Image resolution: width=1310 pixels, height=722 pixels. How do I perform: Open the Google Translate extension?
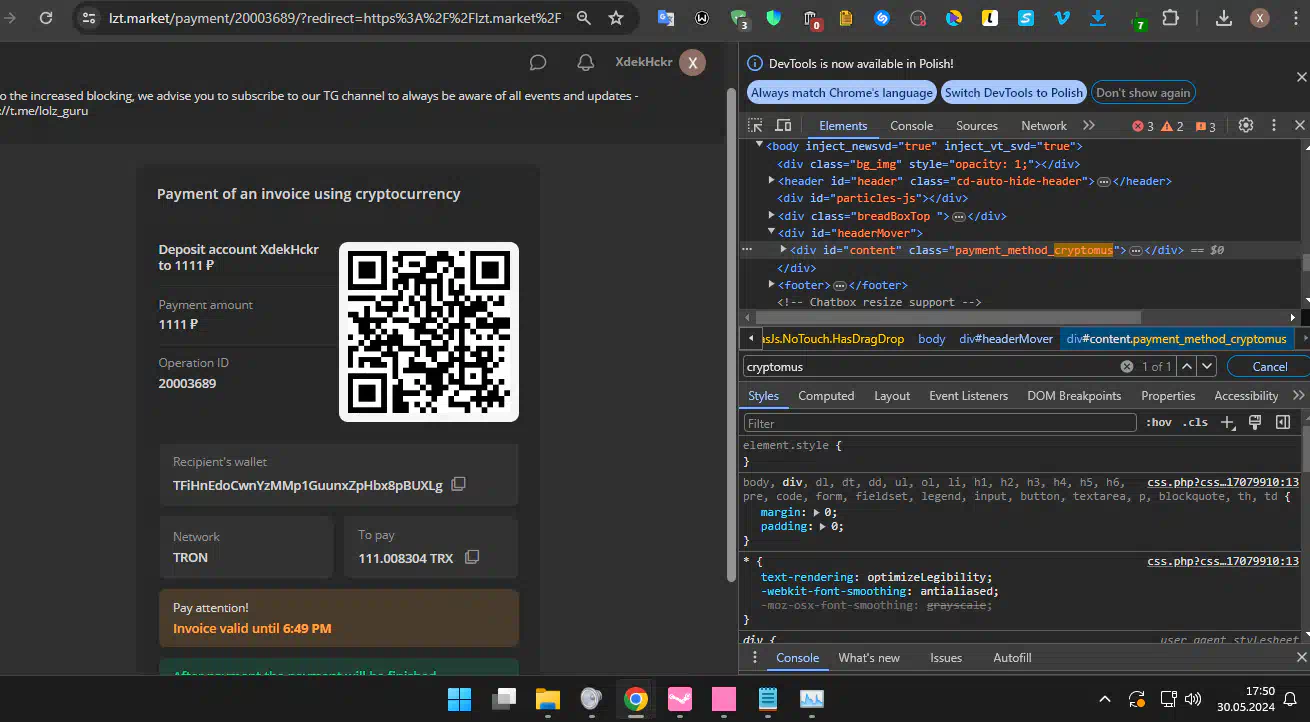[666, 18]
